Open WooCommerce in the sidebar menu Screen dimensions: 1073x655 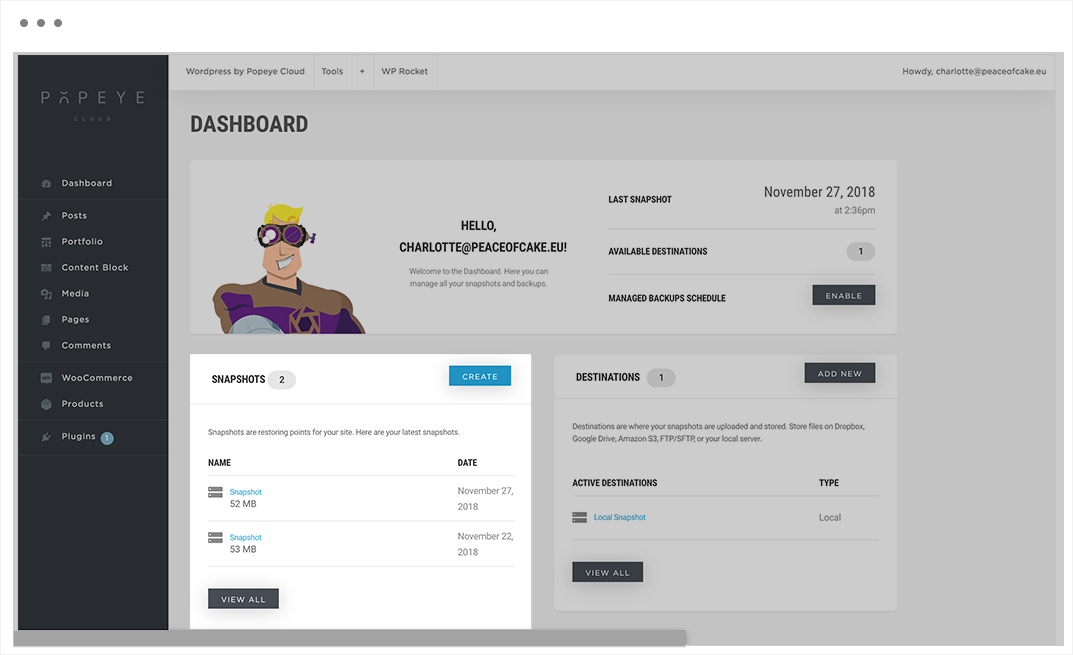point(97,378)
